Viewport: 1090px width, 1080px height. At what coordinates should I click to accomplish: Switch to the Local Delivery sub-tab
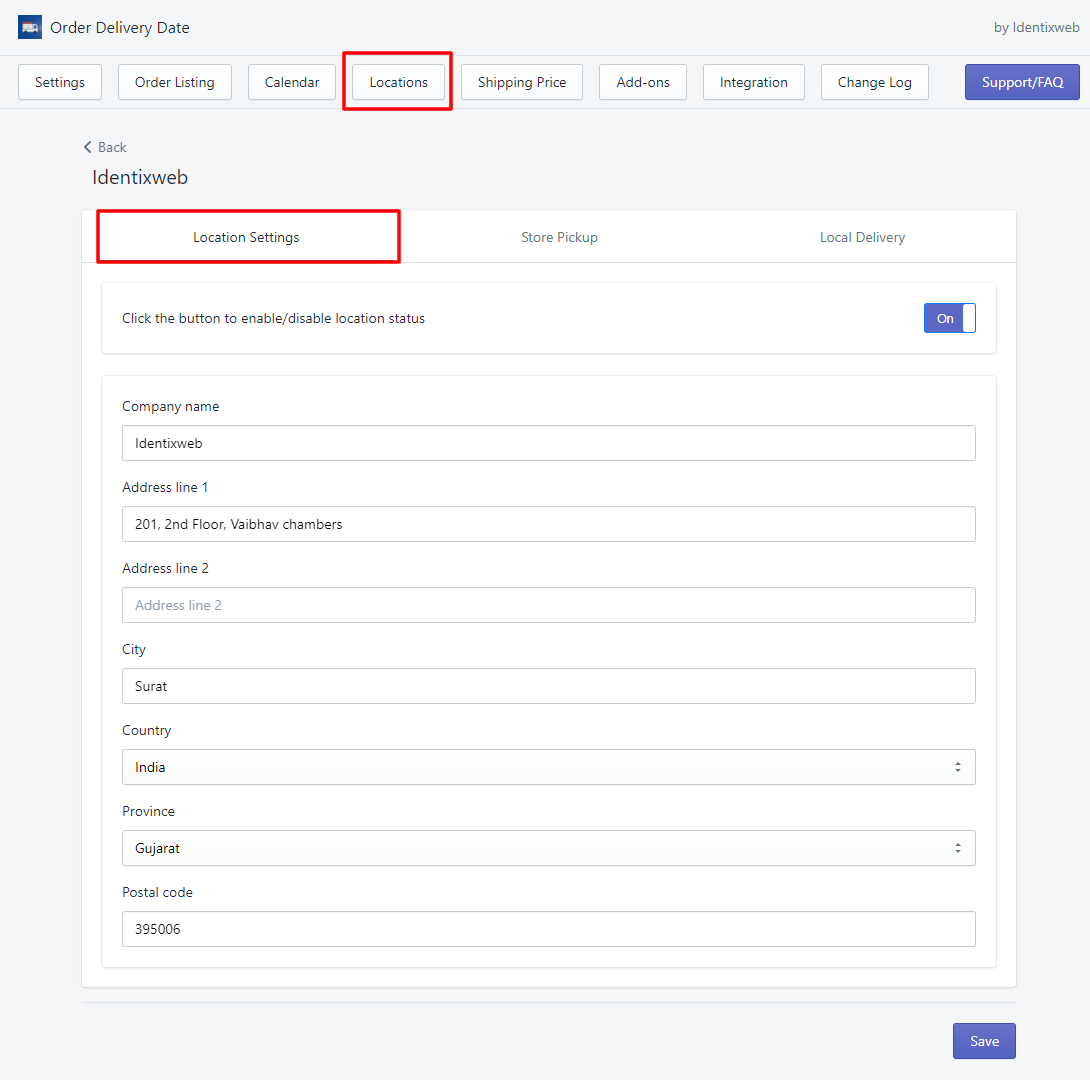(x=862, y=237)
